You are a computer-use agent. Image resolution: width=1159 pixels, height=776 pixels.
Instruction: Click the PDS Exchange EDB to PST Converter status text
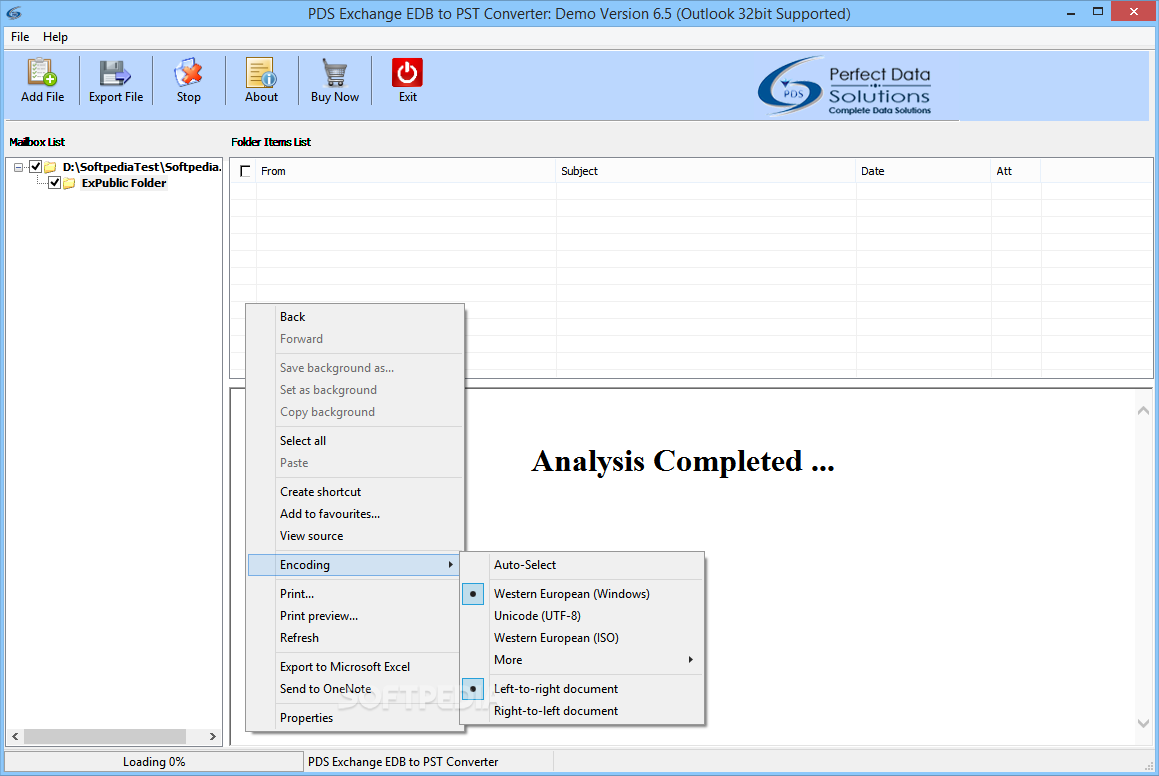click(x=403, y=762)
